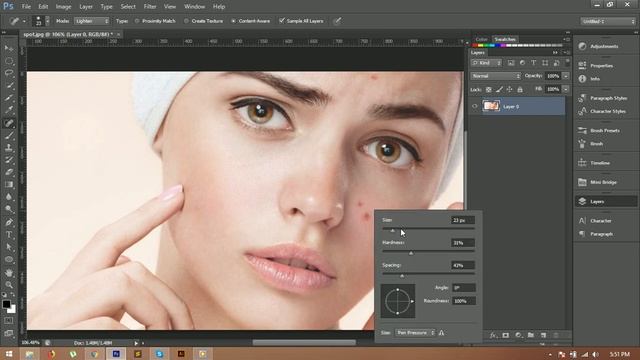Expand the Fill slider arrow
Screen dimensions: 640x360
[566, 89]
